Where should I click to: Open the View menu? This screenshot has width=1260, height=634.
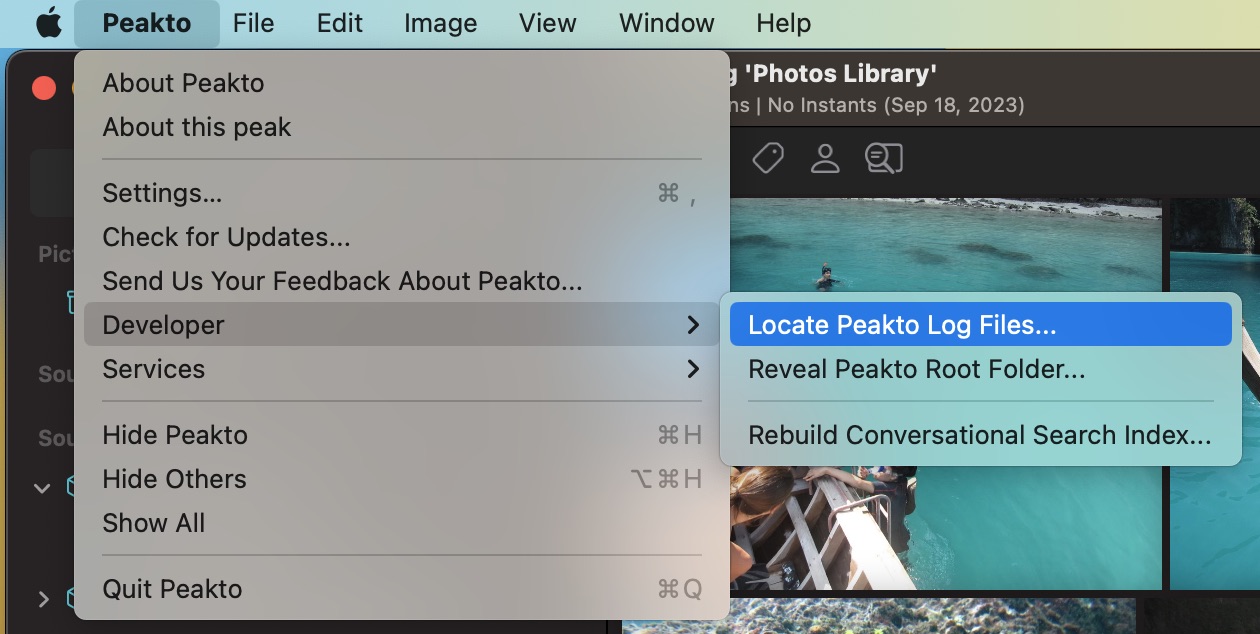[x=548, y=23]
